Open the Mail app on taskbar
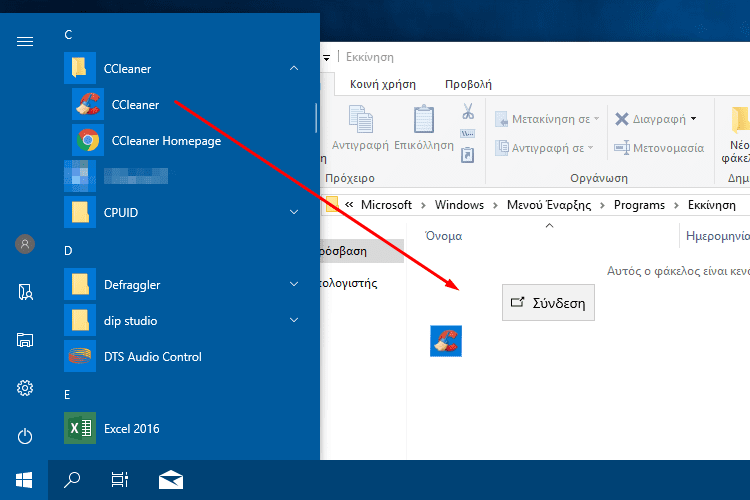Image resolution: width=750 pixels, height=500 pixels. pyautogui.click(x=171, y=479)
